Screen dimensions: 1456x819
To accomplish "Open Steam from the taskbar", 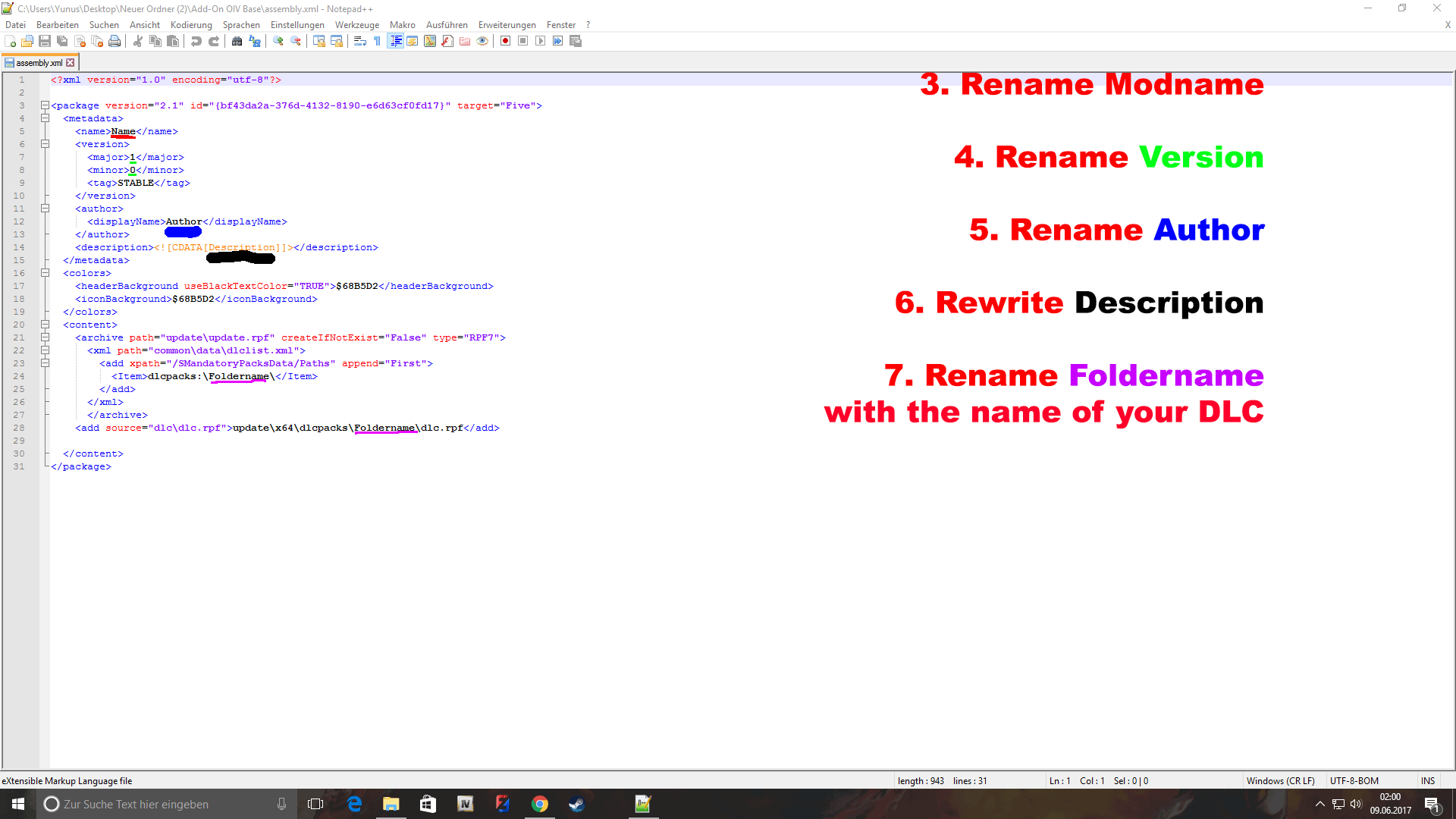I will tap(576, 804).
